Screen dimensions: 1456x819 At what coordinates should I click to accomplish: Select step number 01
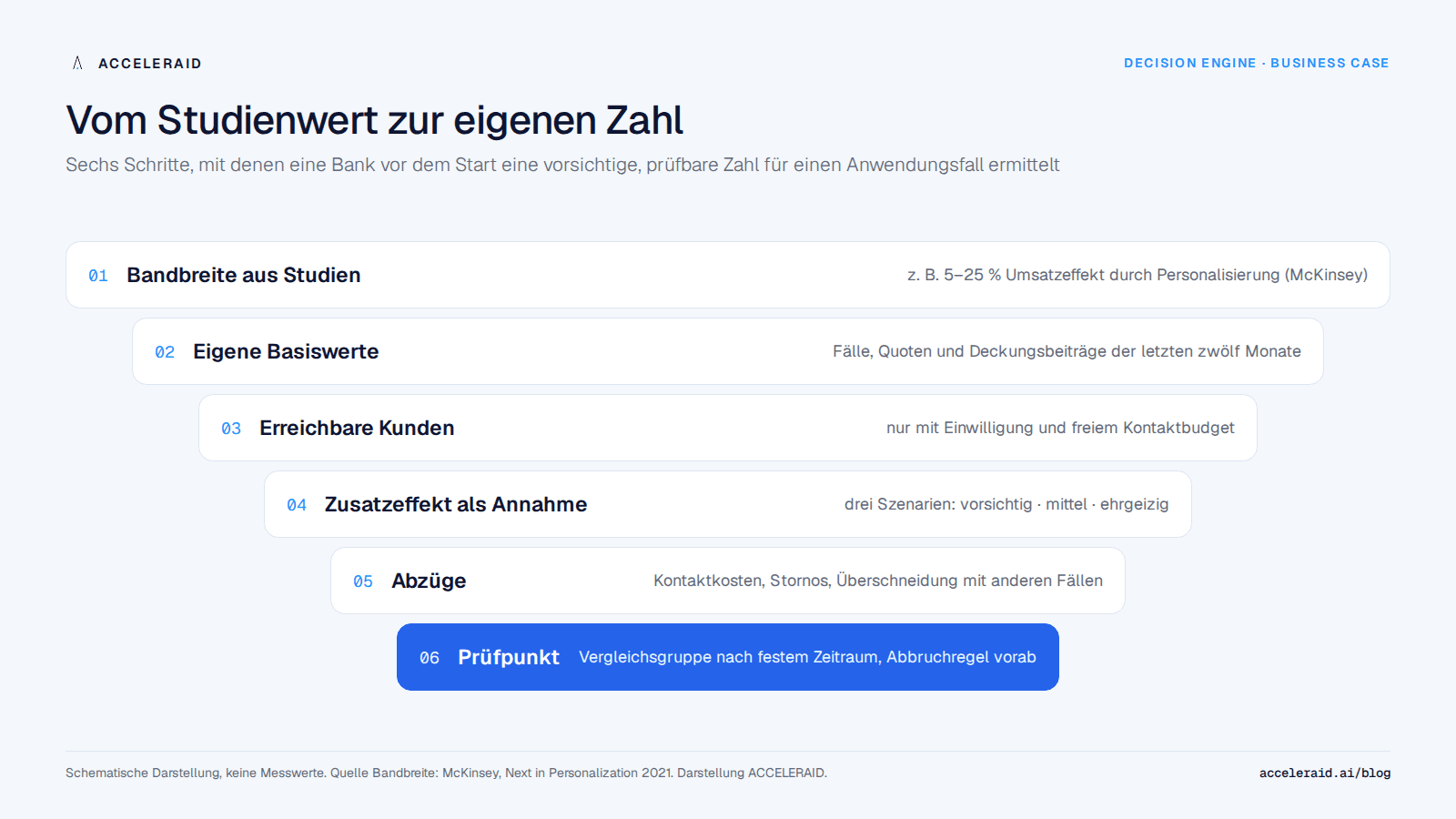tap(98, 276)
